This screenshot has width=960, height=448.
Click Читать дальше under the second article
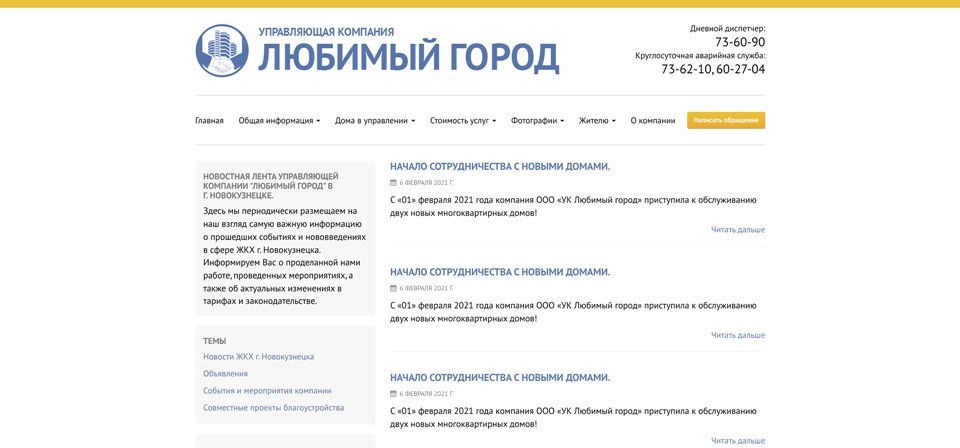(x=737, y=335)
